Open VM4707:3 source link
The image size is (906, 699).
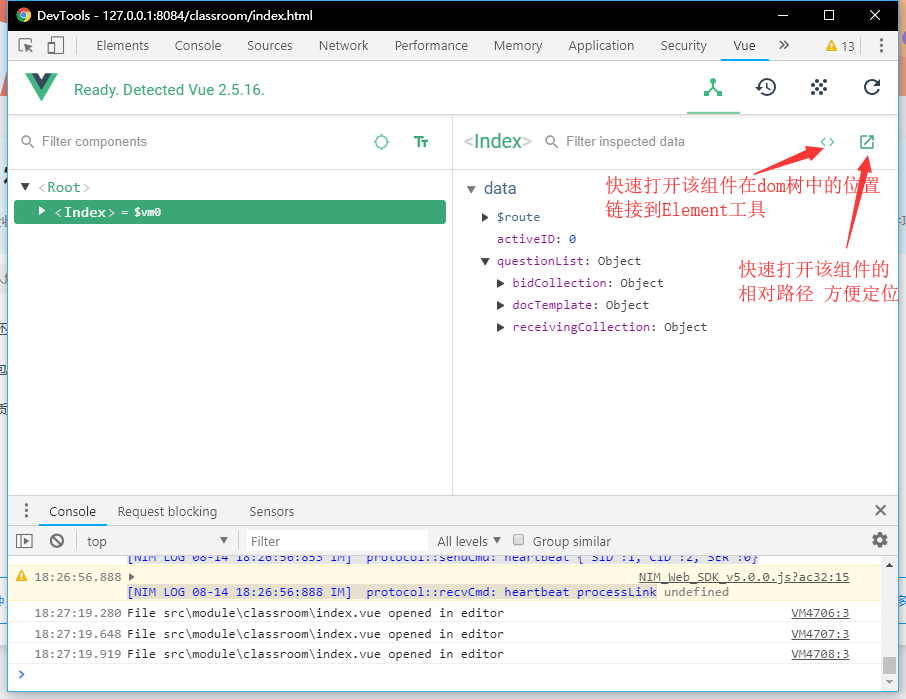(820, 634)
